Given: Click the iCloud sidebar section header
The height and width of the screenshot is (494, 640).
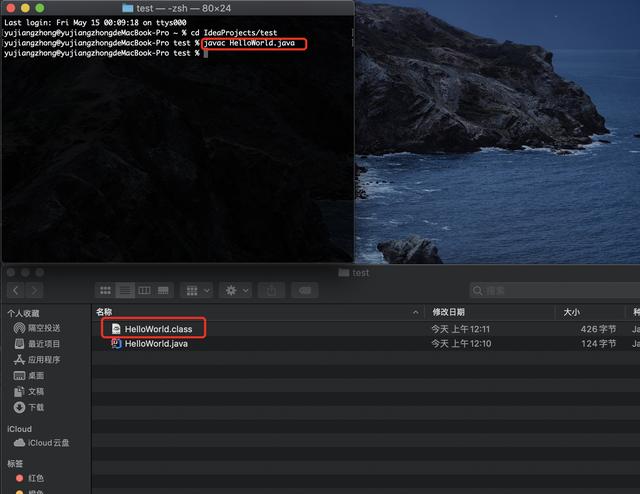Looking at the screenshot, I should coord(19,429).
